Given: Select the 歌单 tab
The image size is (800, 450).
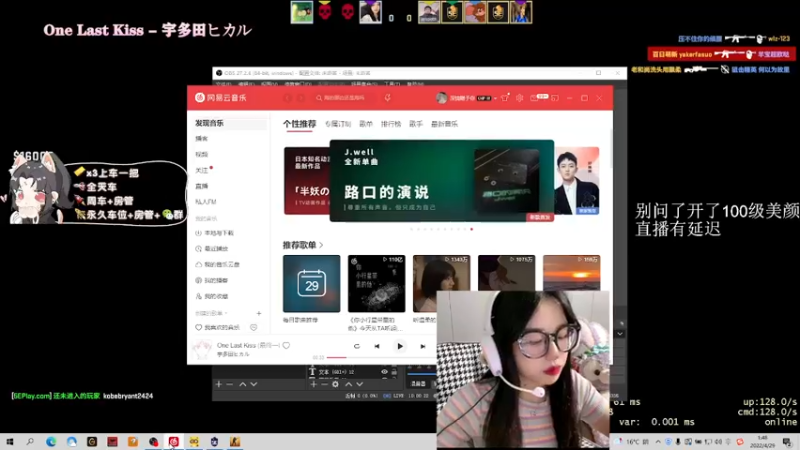Looking at the screenshot, I should (x=366, y=124).
